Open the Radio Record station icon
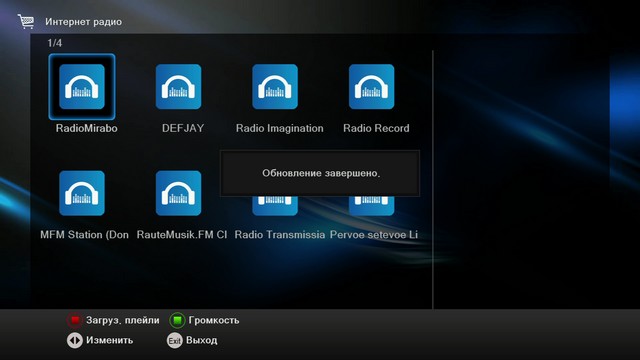The width and height of the screenshot is (640, 360). (x=371, y=87)
